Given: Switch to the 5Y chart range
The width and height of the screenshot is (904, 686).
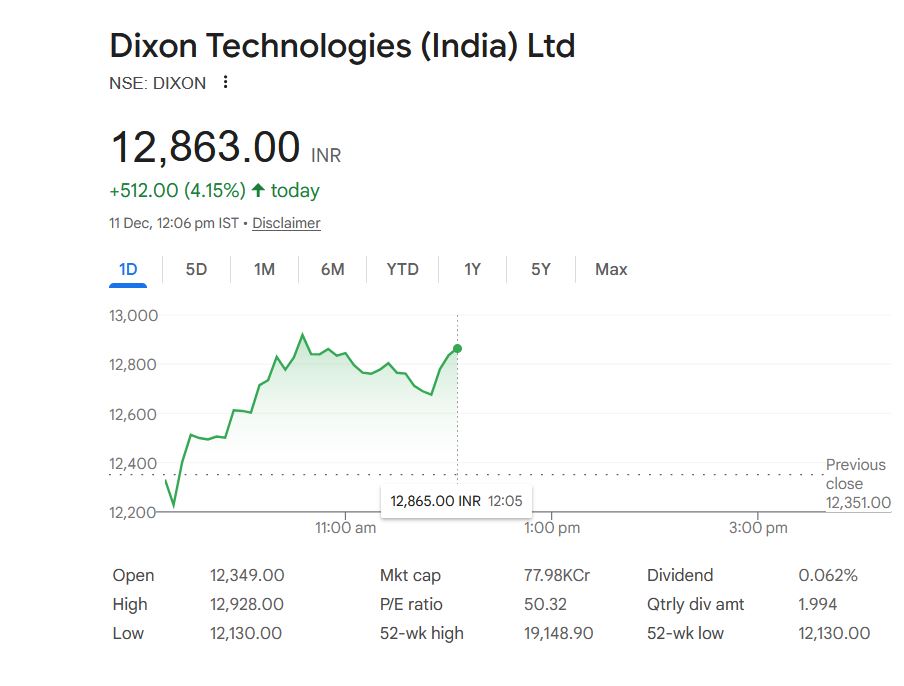Looking at the screenshot, I should (x=541, y=269).
